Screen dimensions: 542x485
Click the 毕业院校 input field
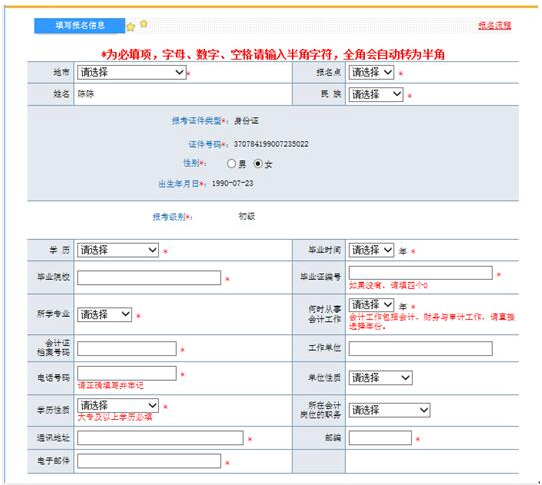(x=149, y=278)
